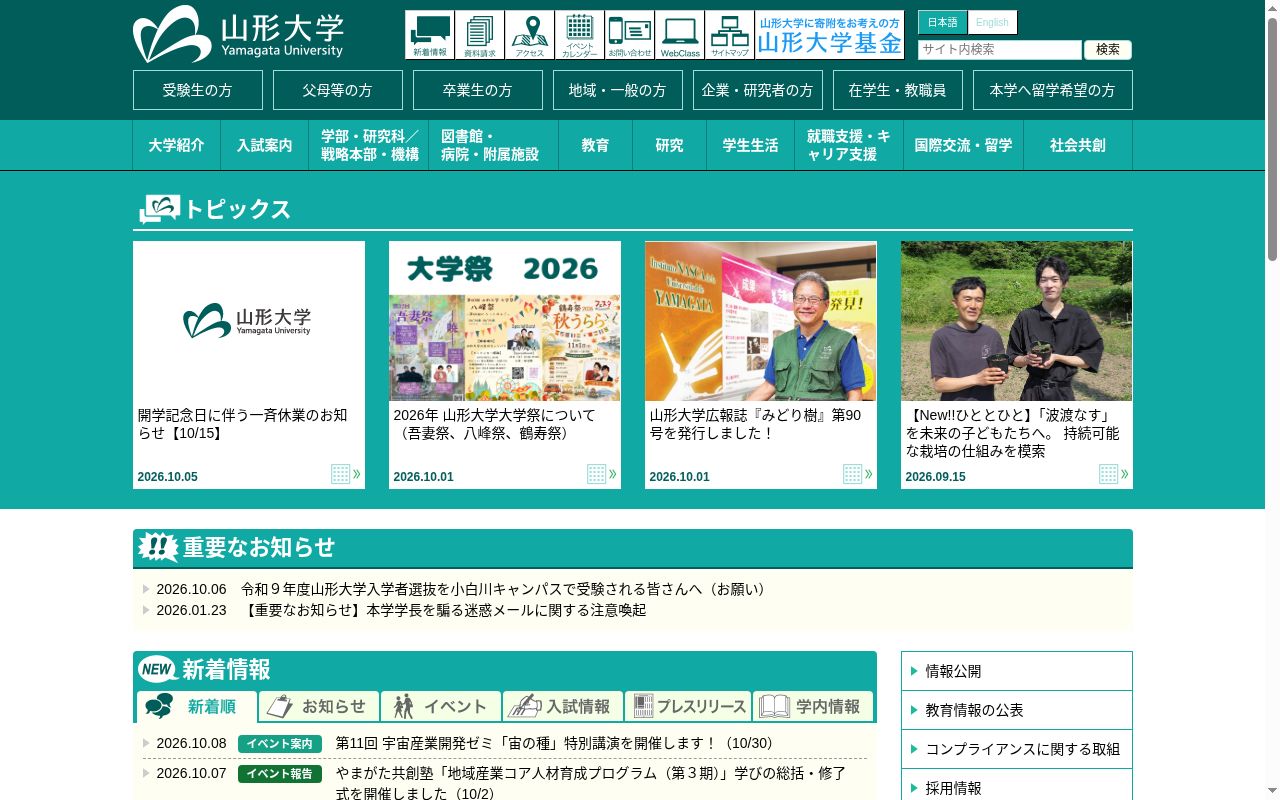Open the 波渡なす farmers photo thumbnail
1280x800 pixels.
(x=1017, y=321)
